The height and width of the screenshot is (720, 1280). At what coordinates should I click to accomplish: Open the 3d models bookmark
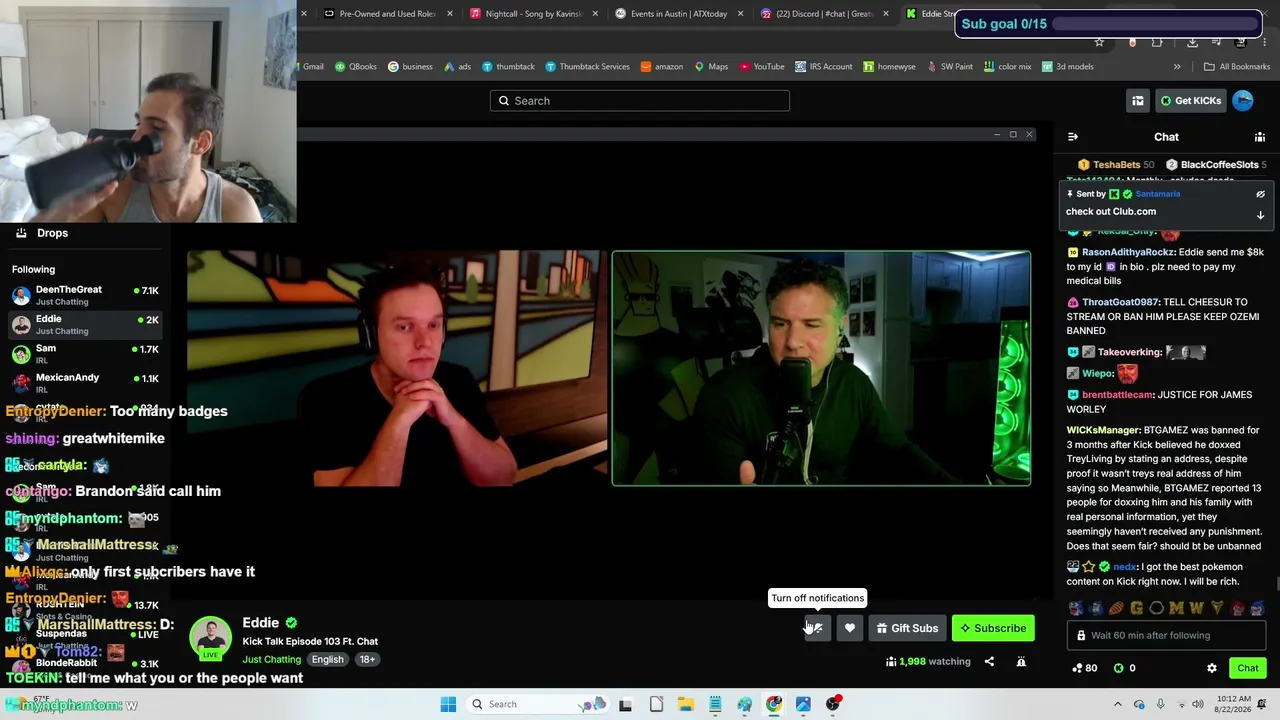(x=1067, y=67)
